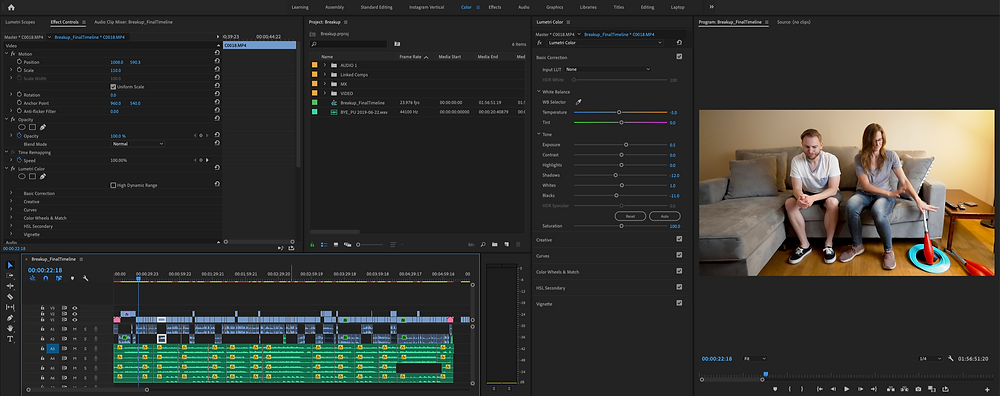Click Go to In button

pos(819,389)
